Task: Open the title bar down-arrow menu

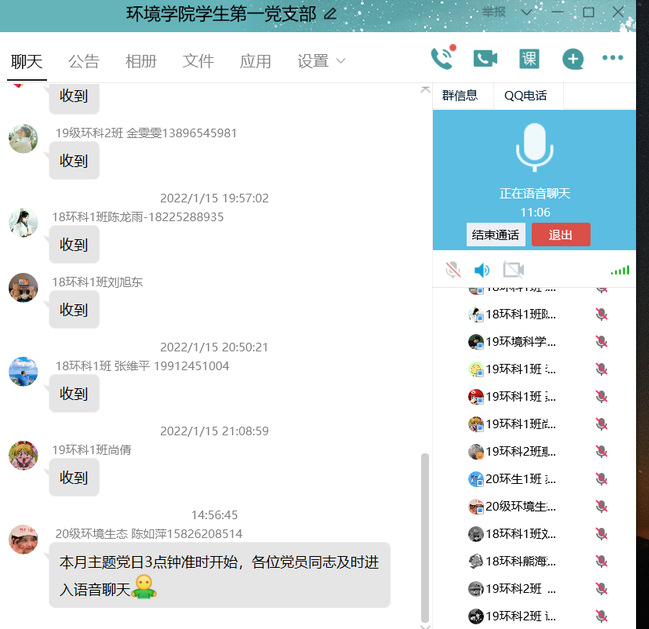Action: click(528, 13)
